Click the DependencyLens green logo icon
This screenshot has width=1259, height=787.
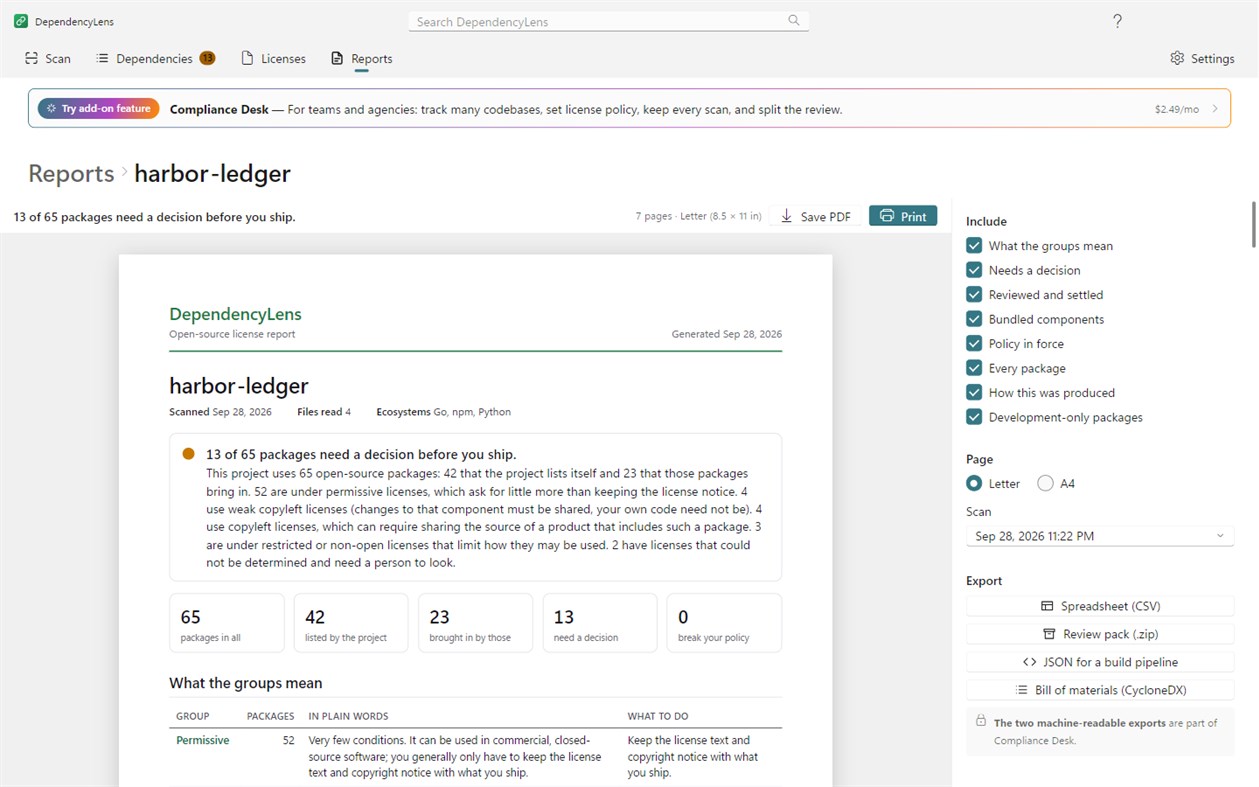click(21, 21)
